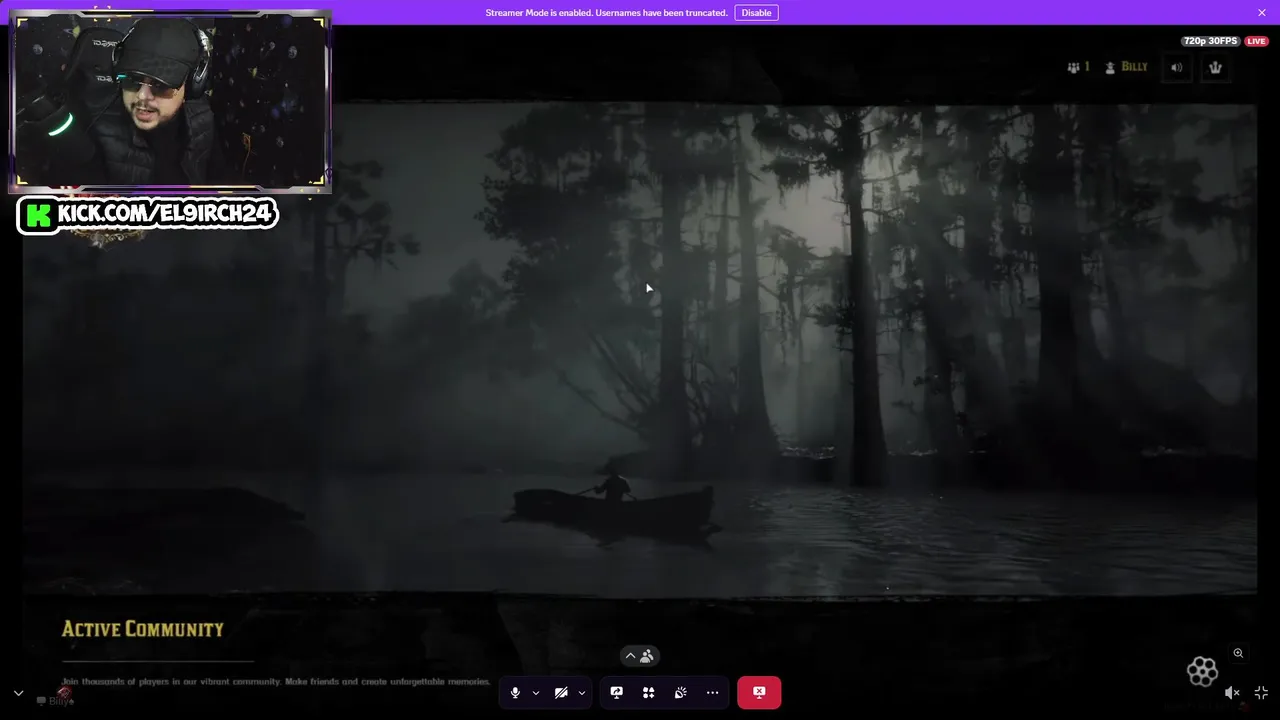
Task: Click the red LIVE indicator badge
Action: 1256,41
